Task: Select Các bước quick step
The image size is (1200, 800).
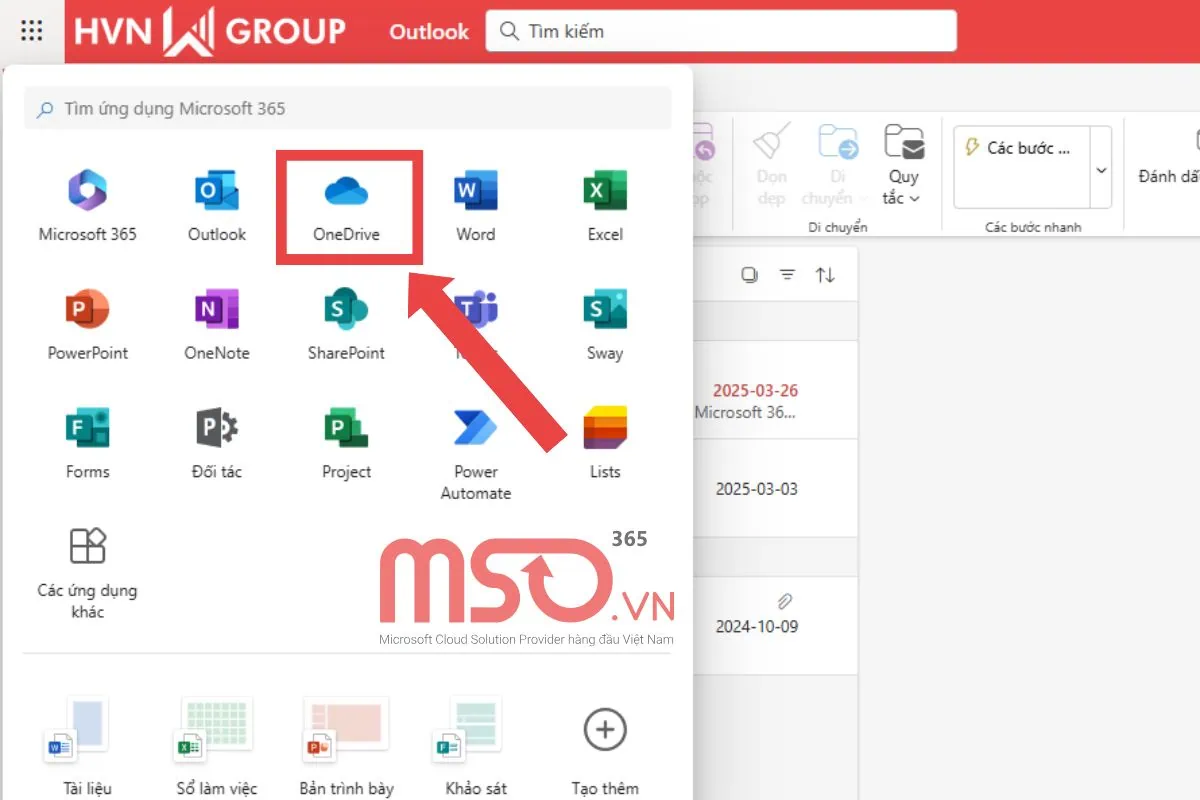Action: pyautogui.click(x=1019, y=148)
